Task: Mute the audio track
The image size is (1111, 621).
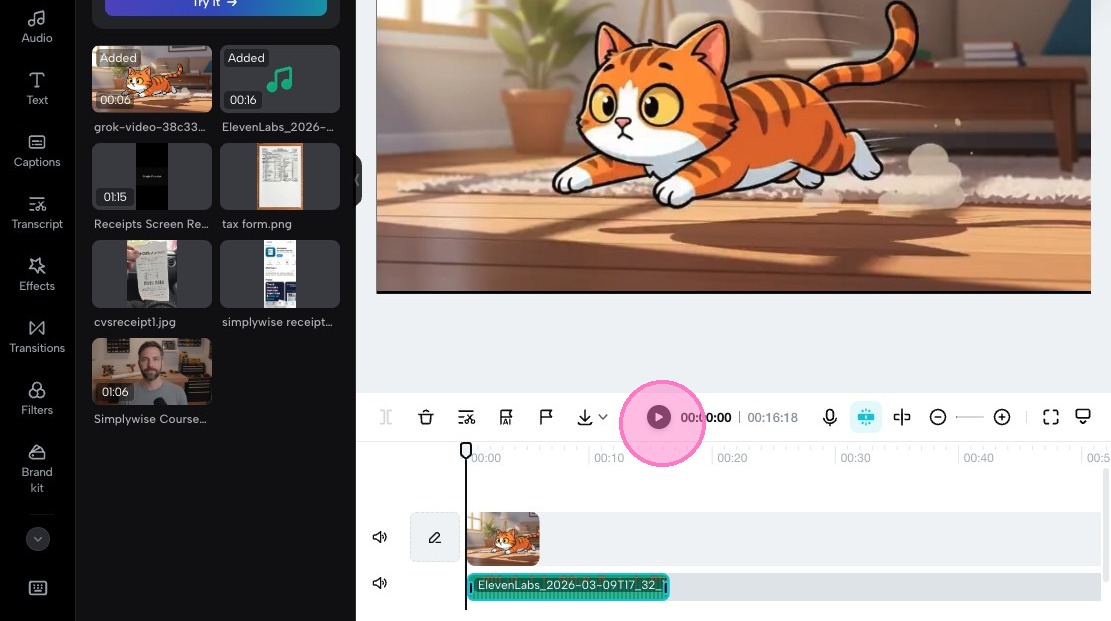Action: (380, 583)
